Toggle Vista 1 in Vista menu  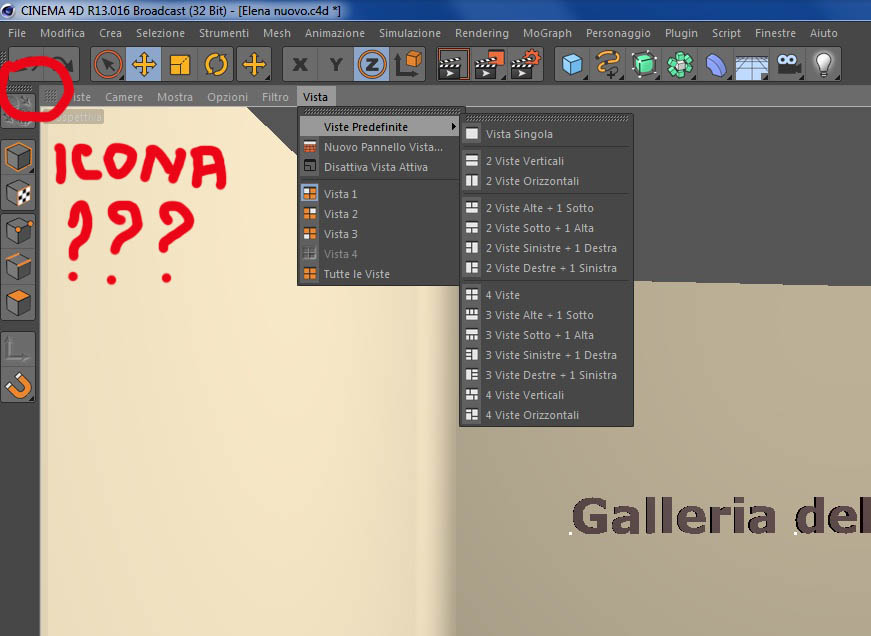pyautogui.click(x=379, y=193)
